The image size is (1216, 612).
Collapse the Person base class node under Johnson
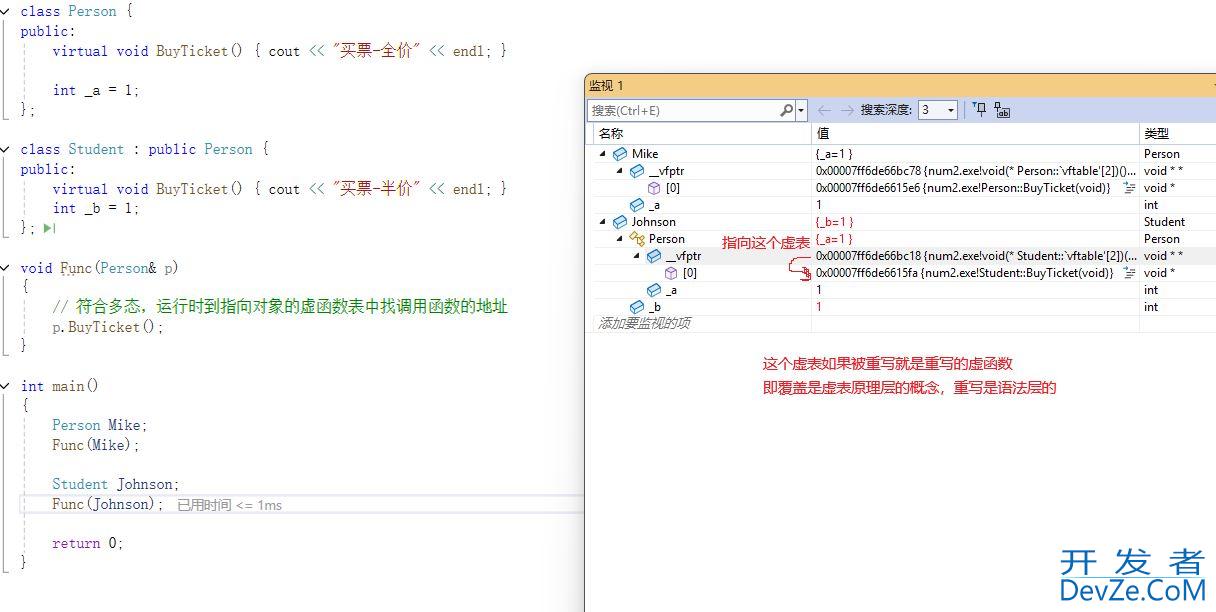pos(619,239)
